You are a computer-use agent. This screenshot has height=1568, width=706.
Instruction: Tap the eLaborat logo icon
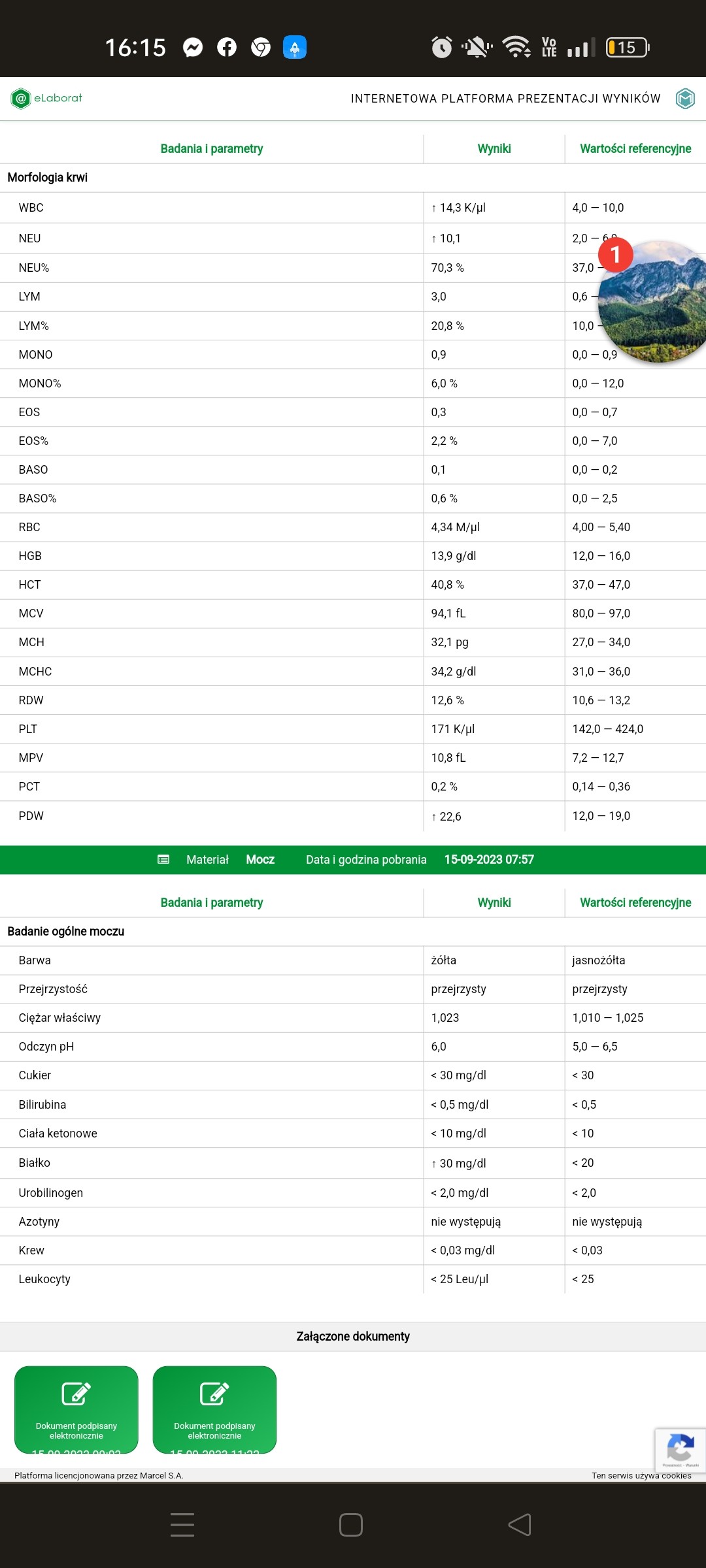pos(21,99)
